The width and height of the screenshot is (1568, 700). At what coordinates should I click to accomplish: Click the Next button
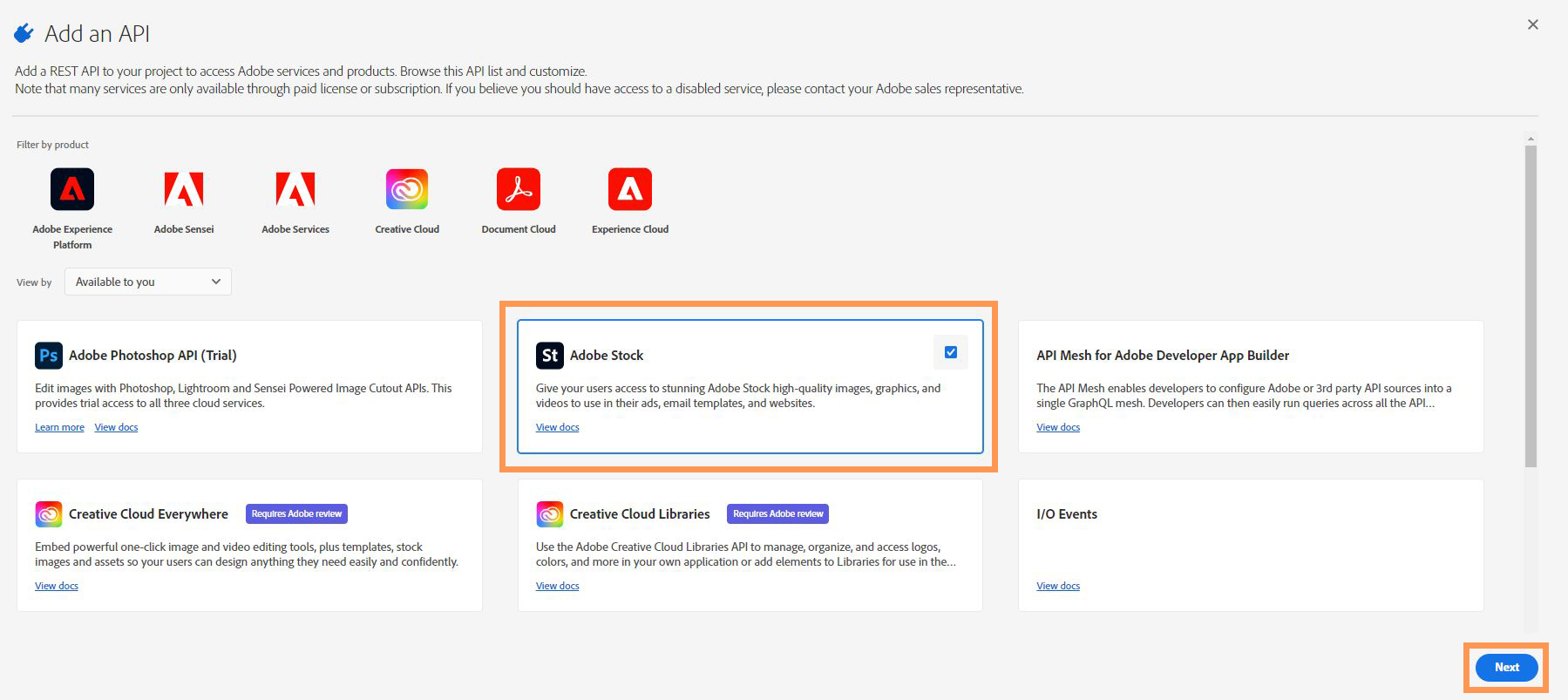(1507, 668)
